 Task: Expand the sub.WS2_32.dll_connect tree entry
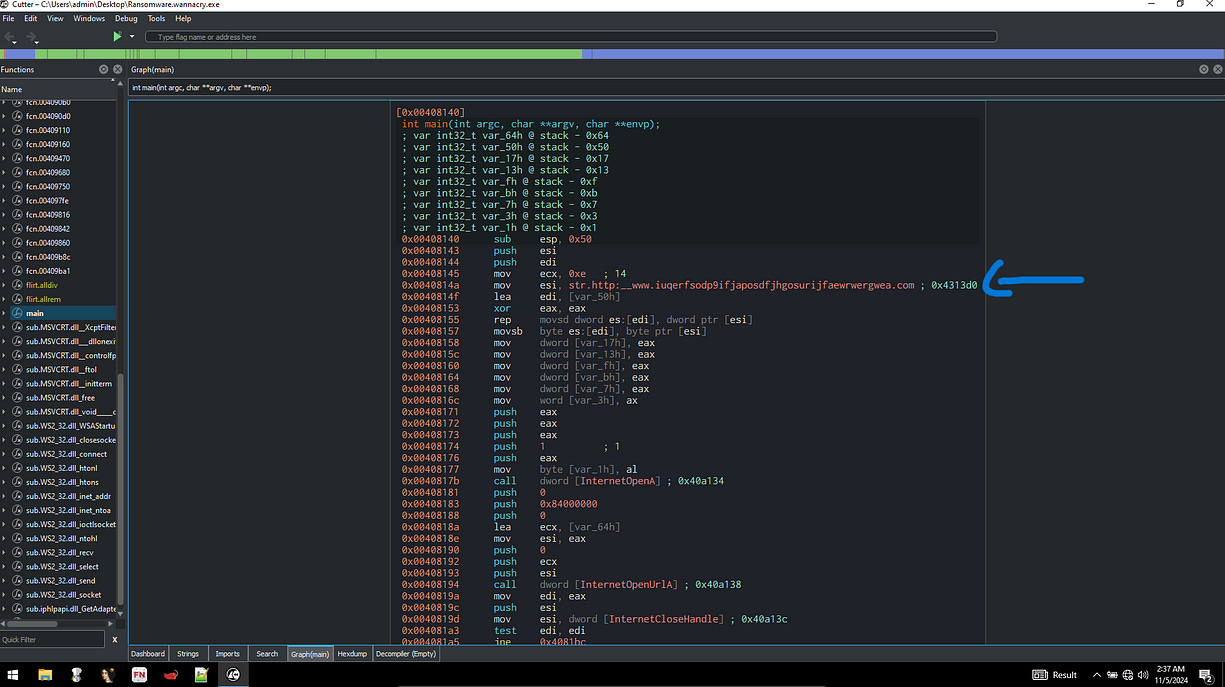4,454
